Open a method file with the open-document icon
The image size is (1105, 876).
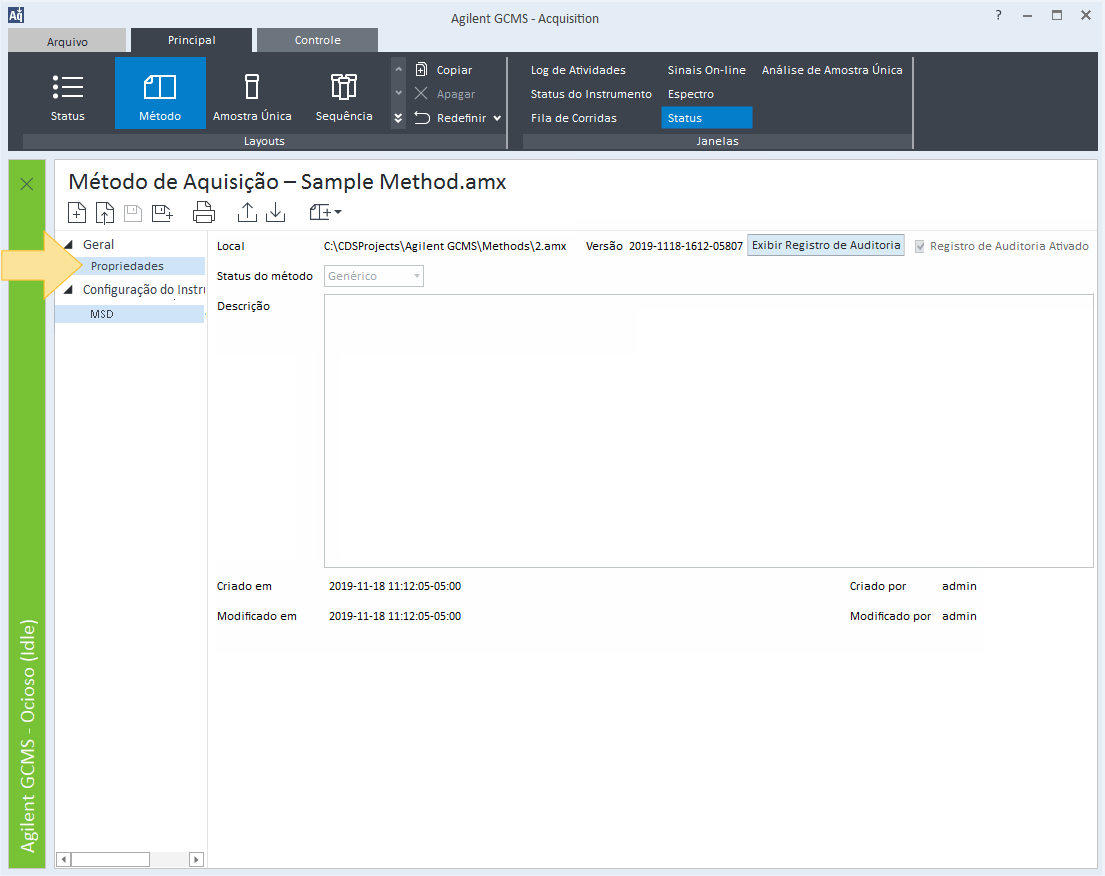(x=105, y=212)
